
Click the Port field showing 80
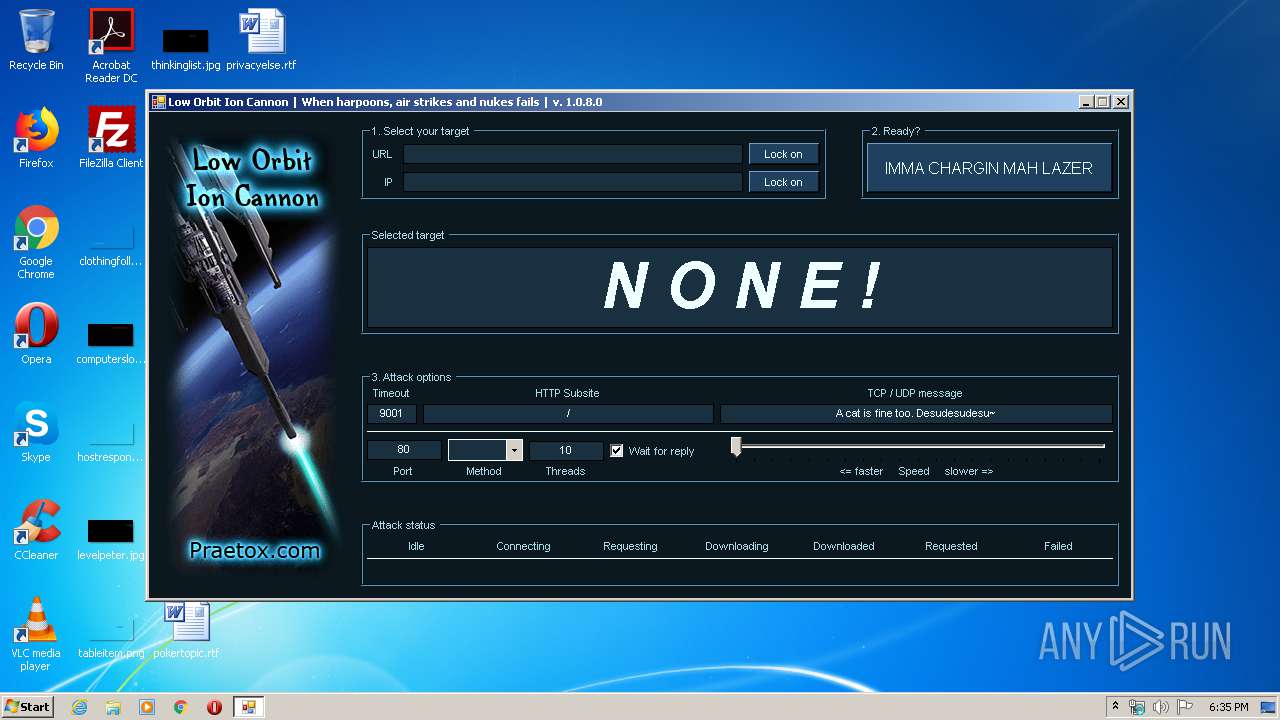tap(404, 450)
